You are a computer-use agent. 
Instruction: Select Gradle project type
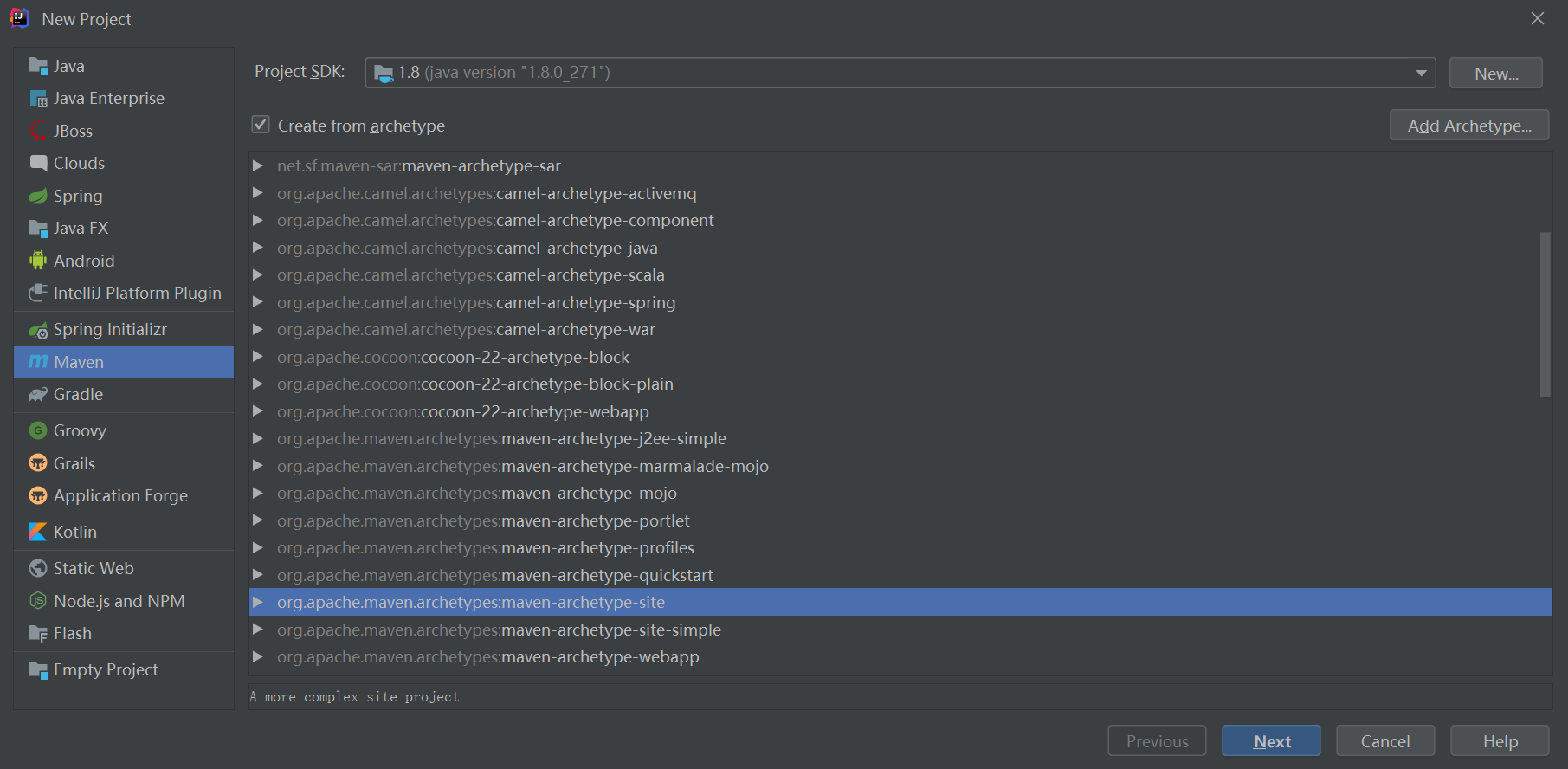point(124,395)
